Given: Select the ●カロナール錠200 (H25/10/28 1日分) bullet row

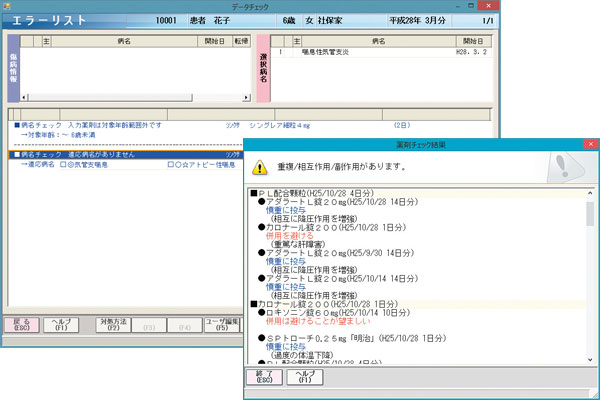Looking at the screenshot, I should pos(332,227).
